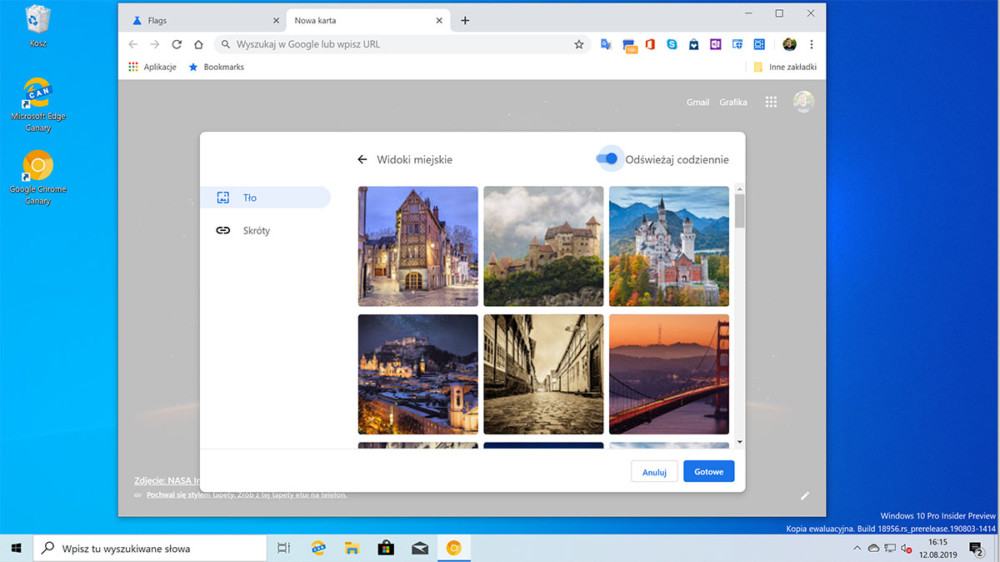Open the Google Chrome Canary desktop shortcut
Screen dimensions: 1000x562
pos(38,177)
